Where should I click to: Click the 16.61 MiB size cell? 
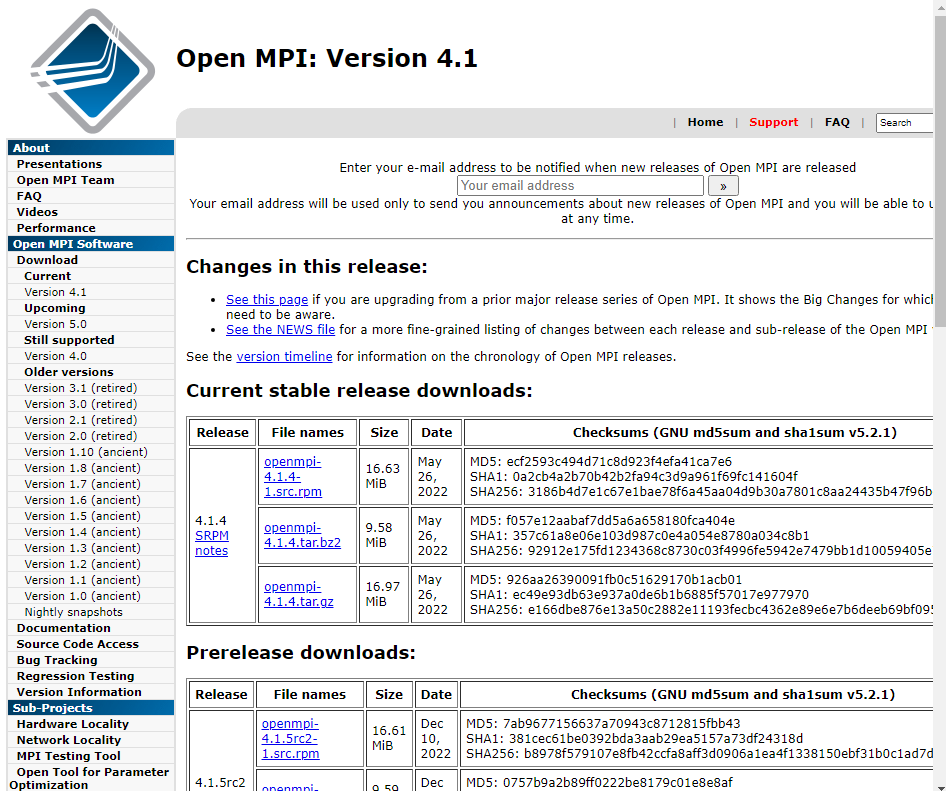tap(389, 738)
